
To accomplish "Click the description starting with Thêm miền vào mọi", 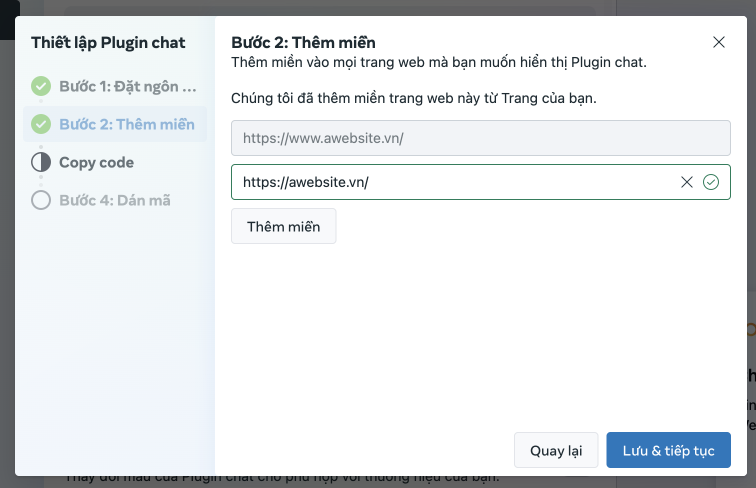I will (439, 62).
